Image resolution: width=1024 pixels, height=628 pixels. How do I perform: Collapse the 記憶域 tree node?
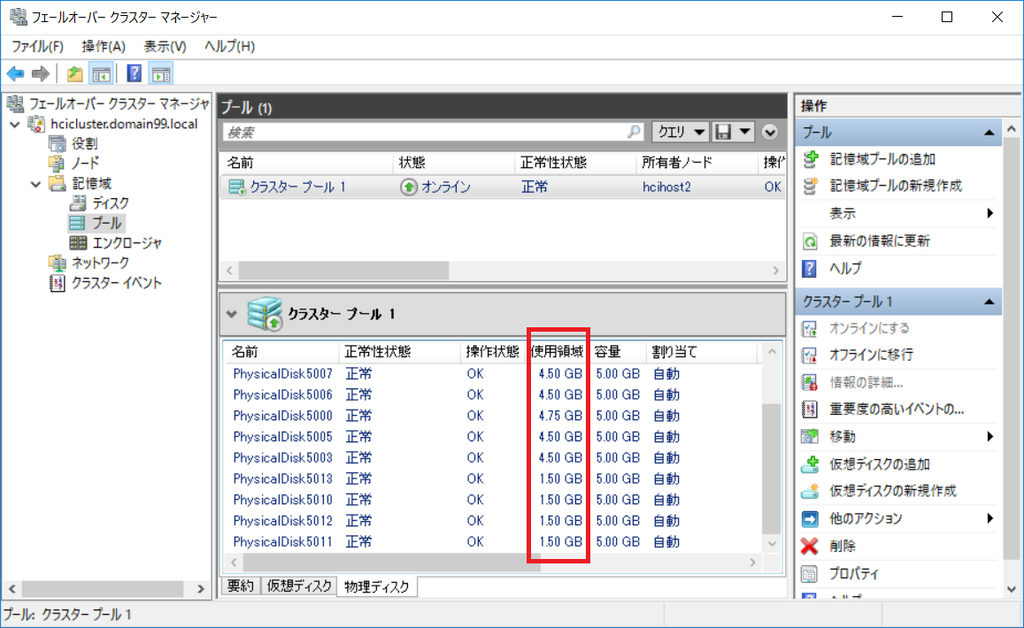click(x=36, y=184)
